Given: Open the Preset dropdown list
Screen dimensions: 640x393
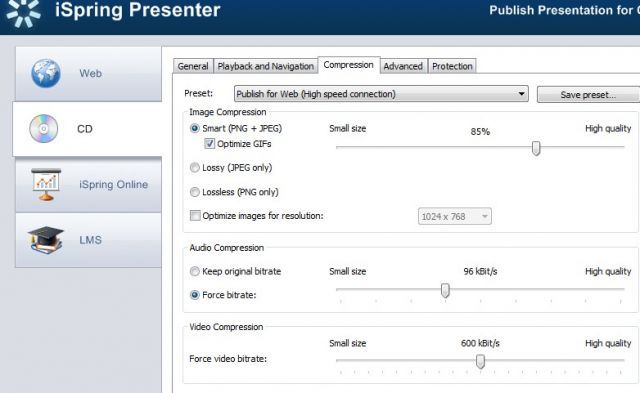Looking at the screenshot, I should click(381, 94).
